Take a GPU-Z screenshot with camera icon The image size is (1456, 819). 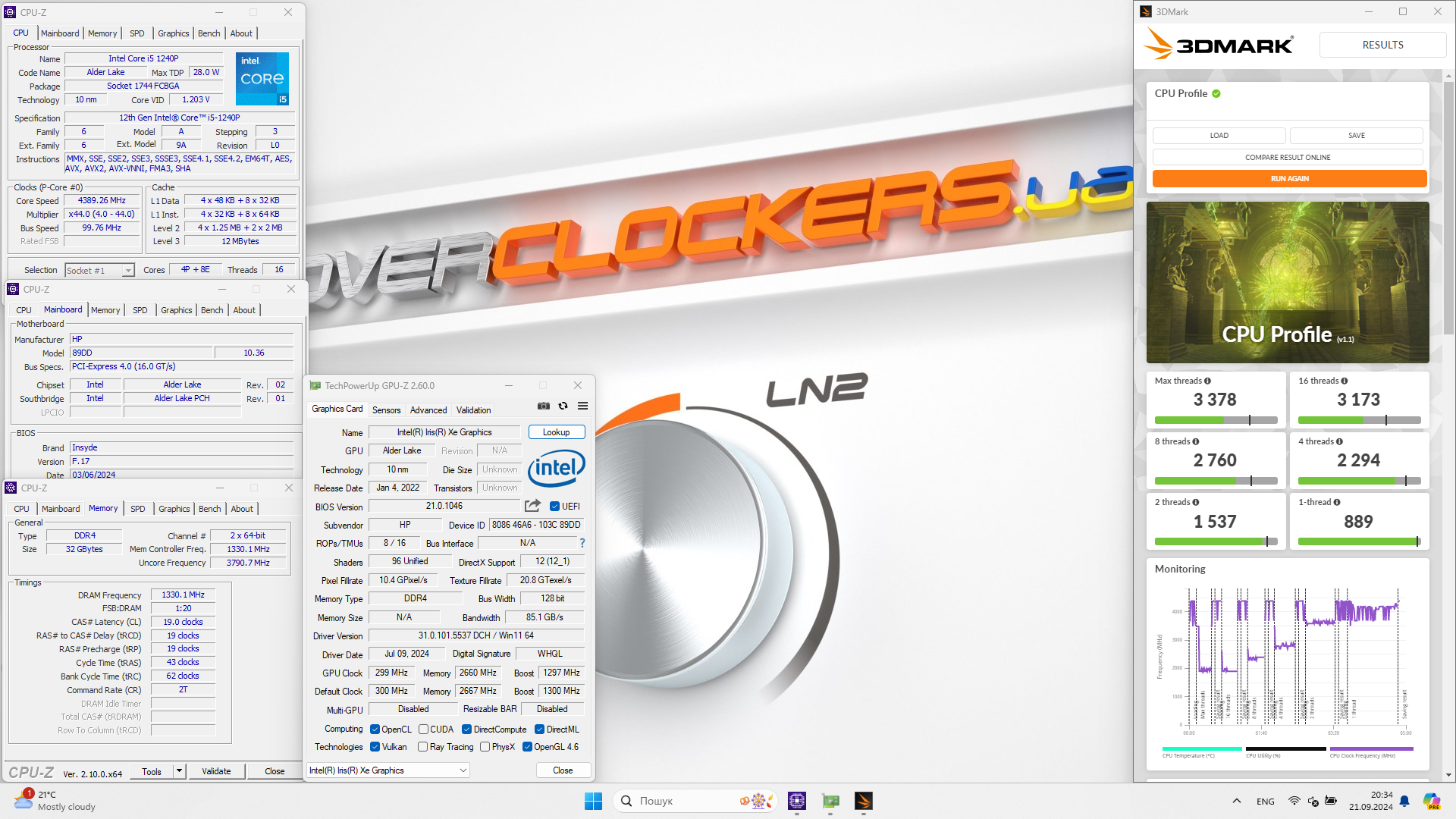pos(544,406)
